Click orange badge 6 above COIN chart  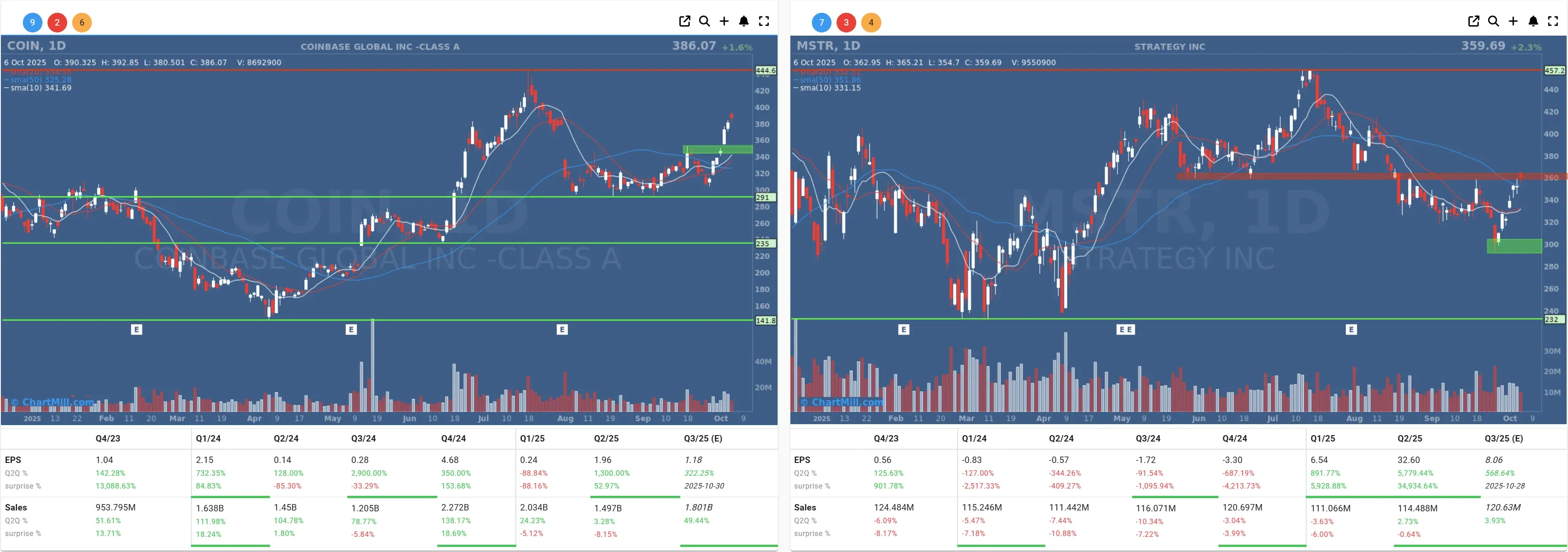coord(82,22)
